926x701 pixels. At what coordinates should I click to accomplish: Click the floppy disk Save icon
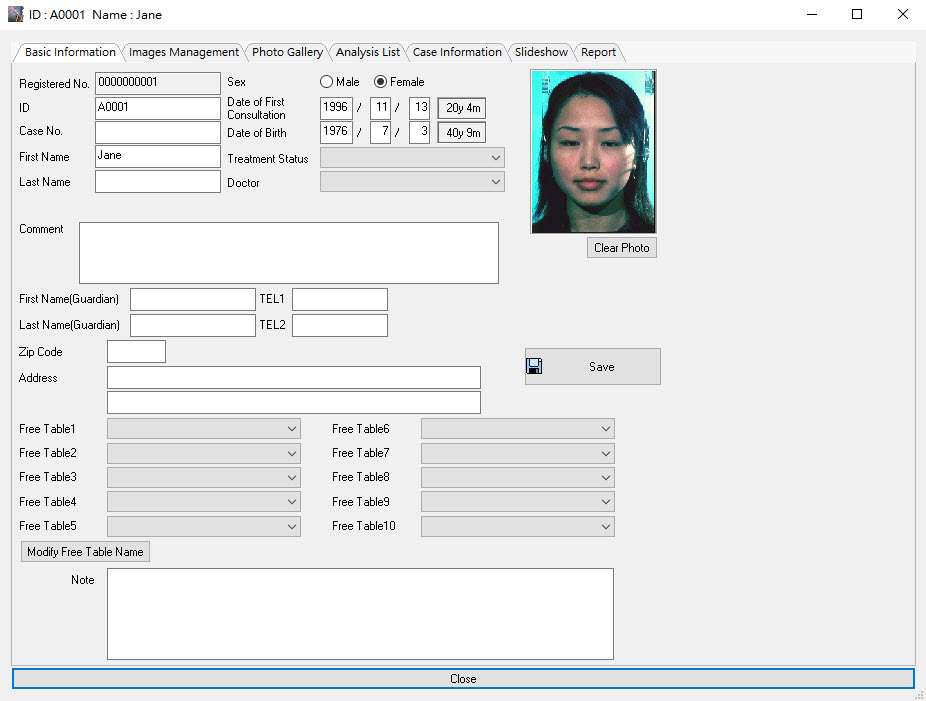click(534, 366)
